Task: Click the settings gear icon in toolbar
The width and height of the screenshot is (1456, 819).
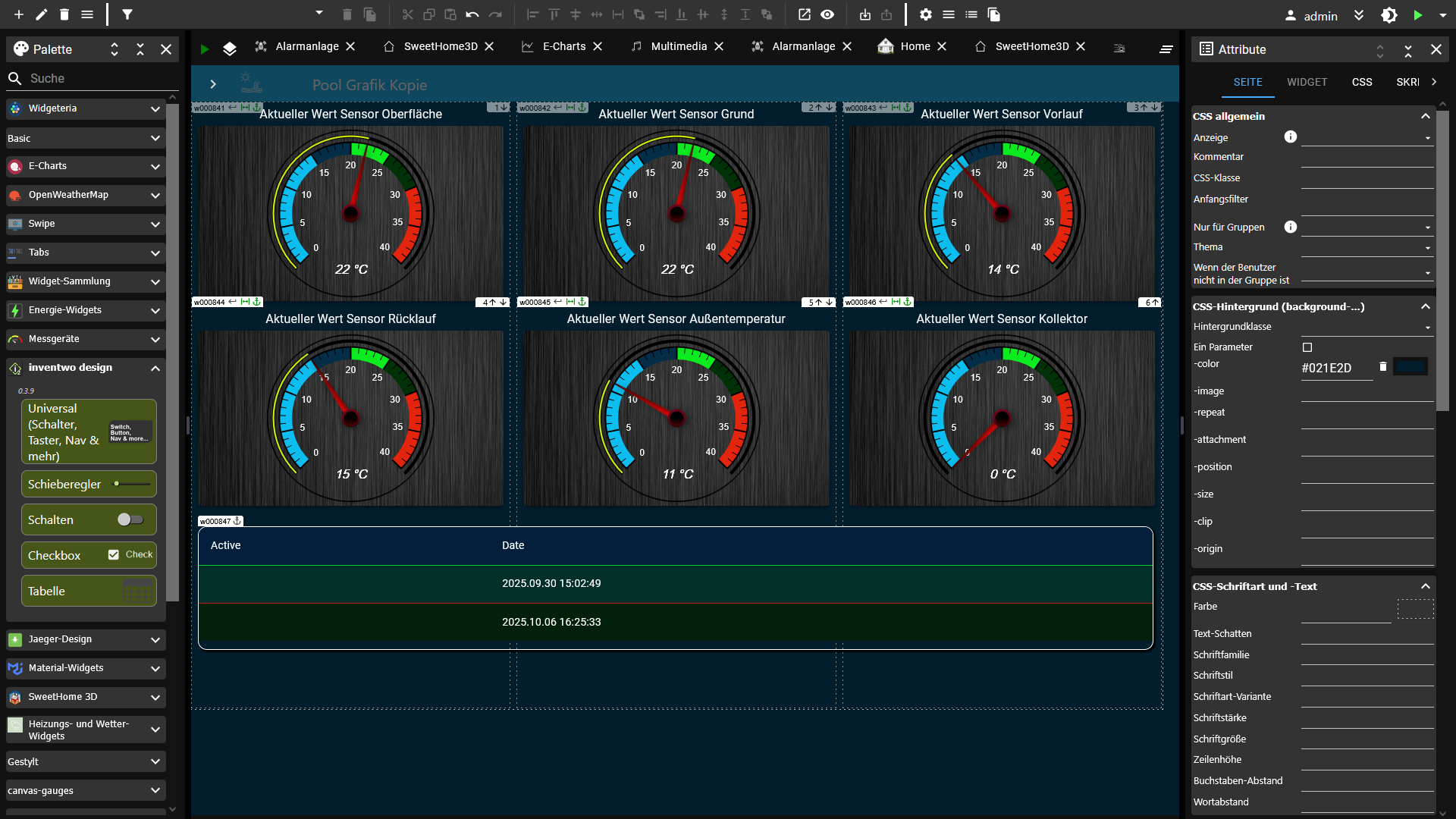Action: [x=925, y=14]
